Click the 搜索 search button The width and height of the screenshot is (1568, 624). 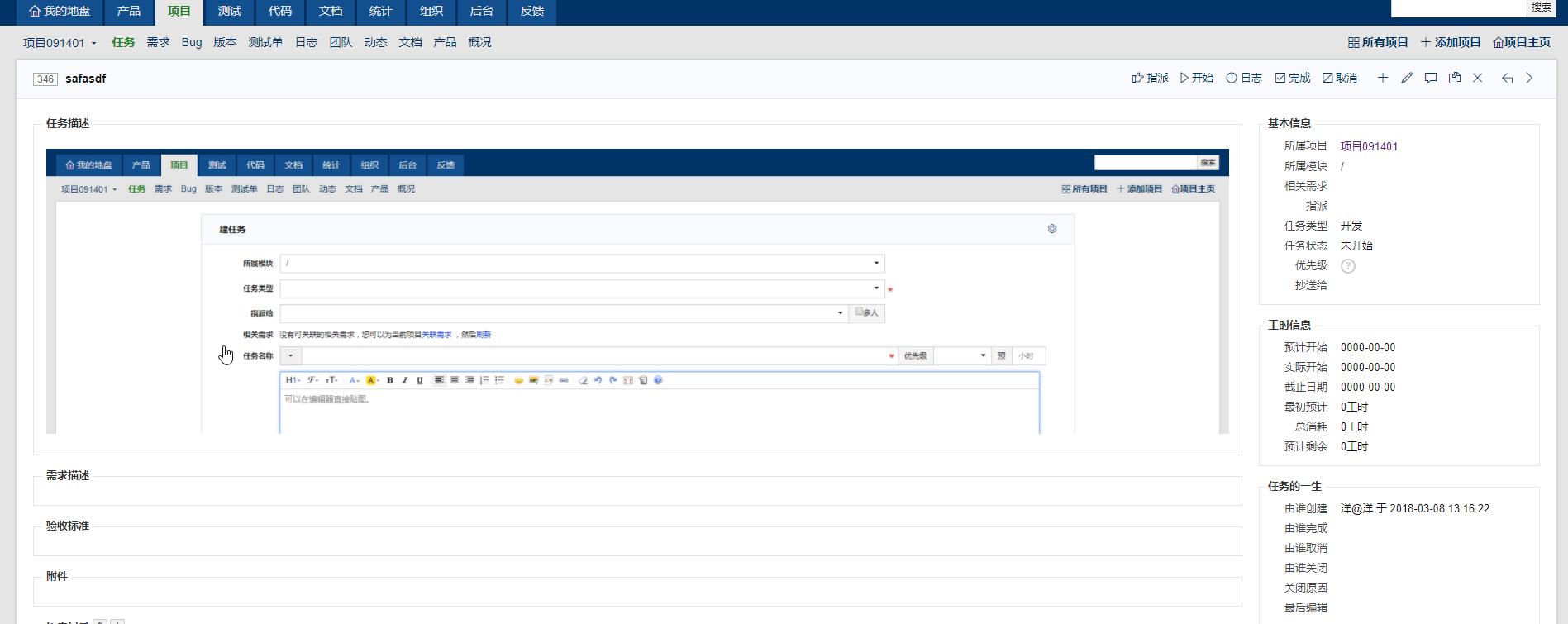[1541, 7]
